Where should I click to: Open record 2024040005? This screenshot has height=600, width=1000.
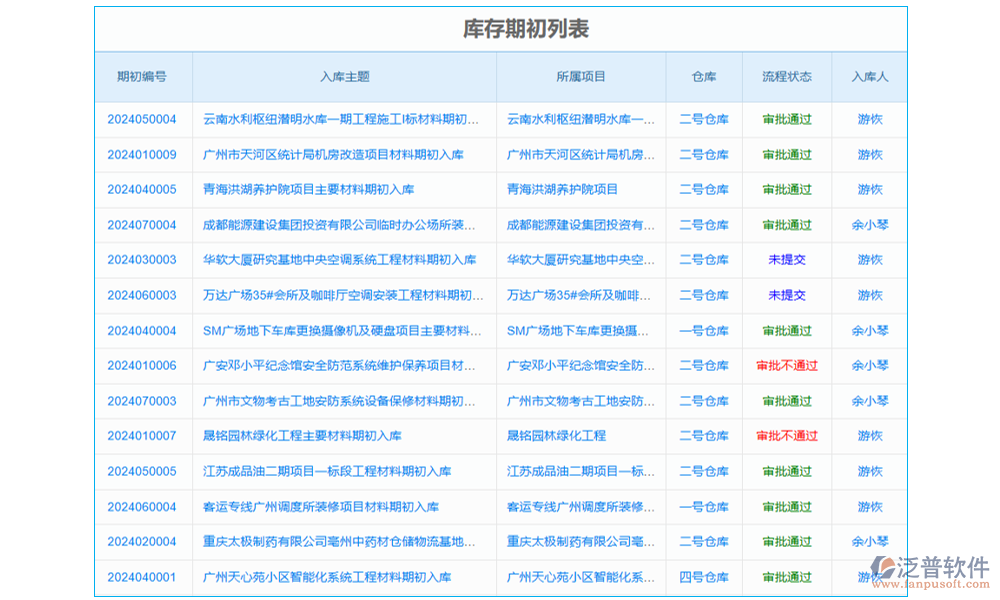click(141, 190)
